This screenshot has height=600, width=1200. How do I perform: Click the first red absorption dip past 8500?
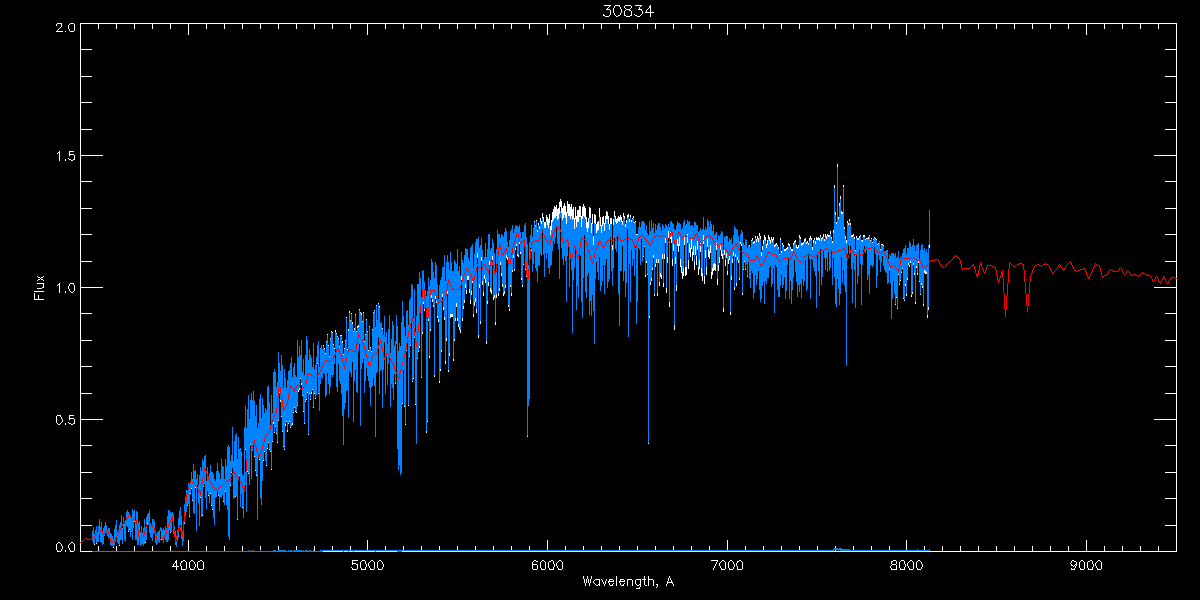(1005, 303)
